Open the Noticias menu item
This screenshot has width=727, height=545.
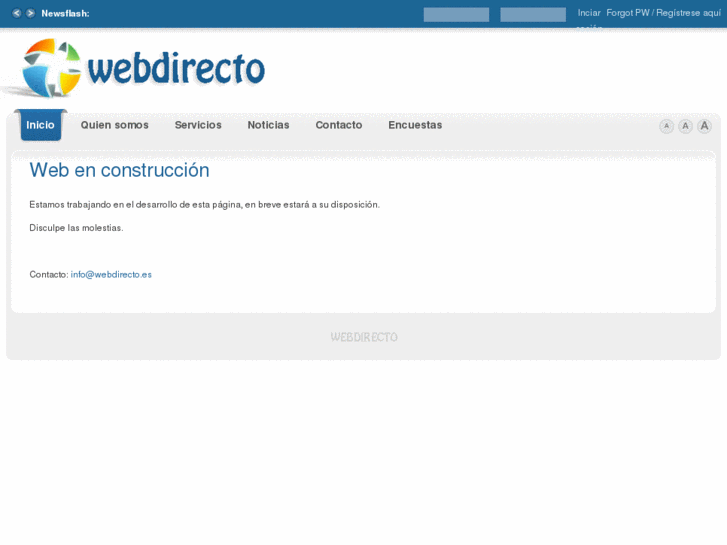(268, 125)
